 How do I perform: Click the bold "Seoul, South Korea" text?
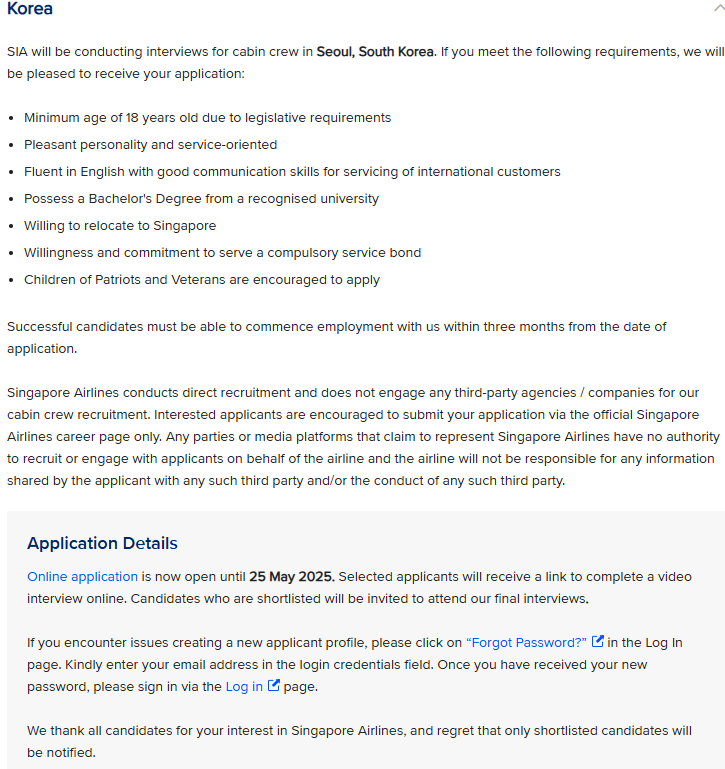pos(375,52)
